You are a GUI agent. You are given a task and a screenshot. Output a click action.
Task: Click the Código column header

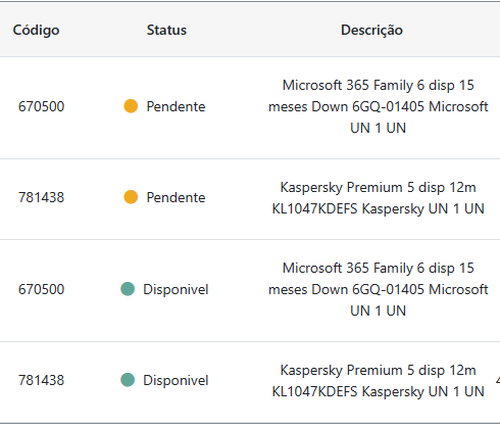pos(36,30)
